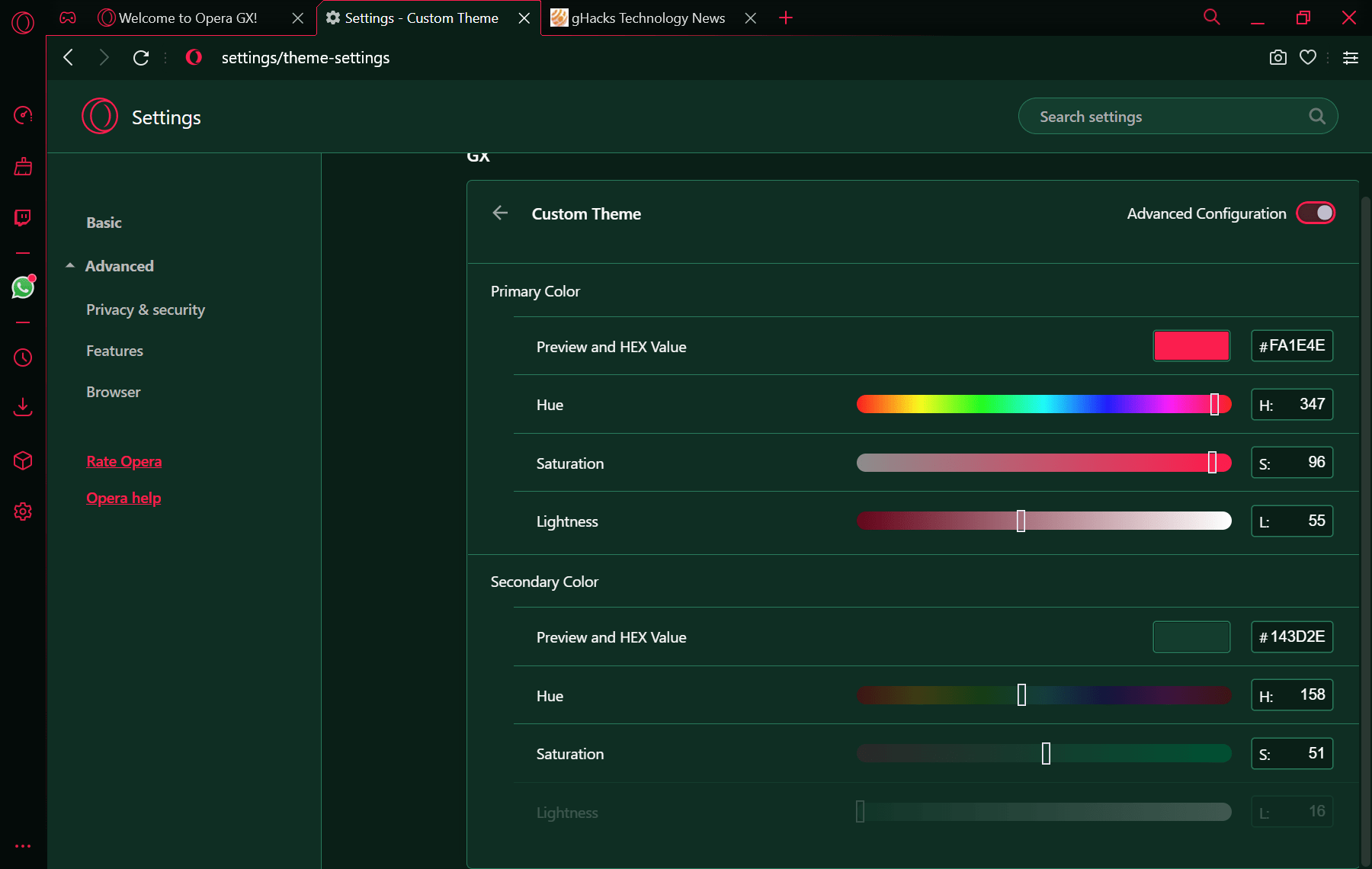Open Extensions cube icon in sidebar
Image resolution: width=1372 pixels, height=869 pixels.
23,460
